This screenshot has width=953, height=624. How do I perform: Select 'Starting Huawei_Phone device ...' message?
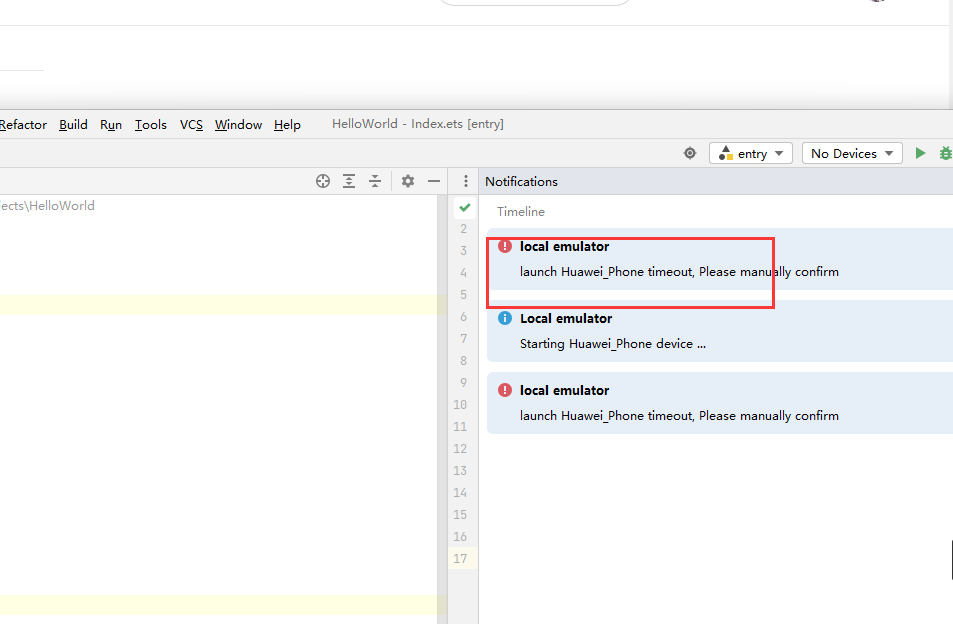click(x=613, y=344)
